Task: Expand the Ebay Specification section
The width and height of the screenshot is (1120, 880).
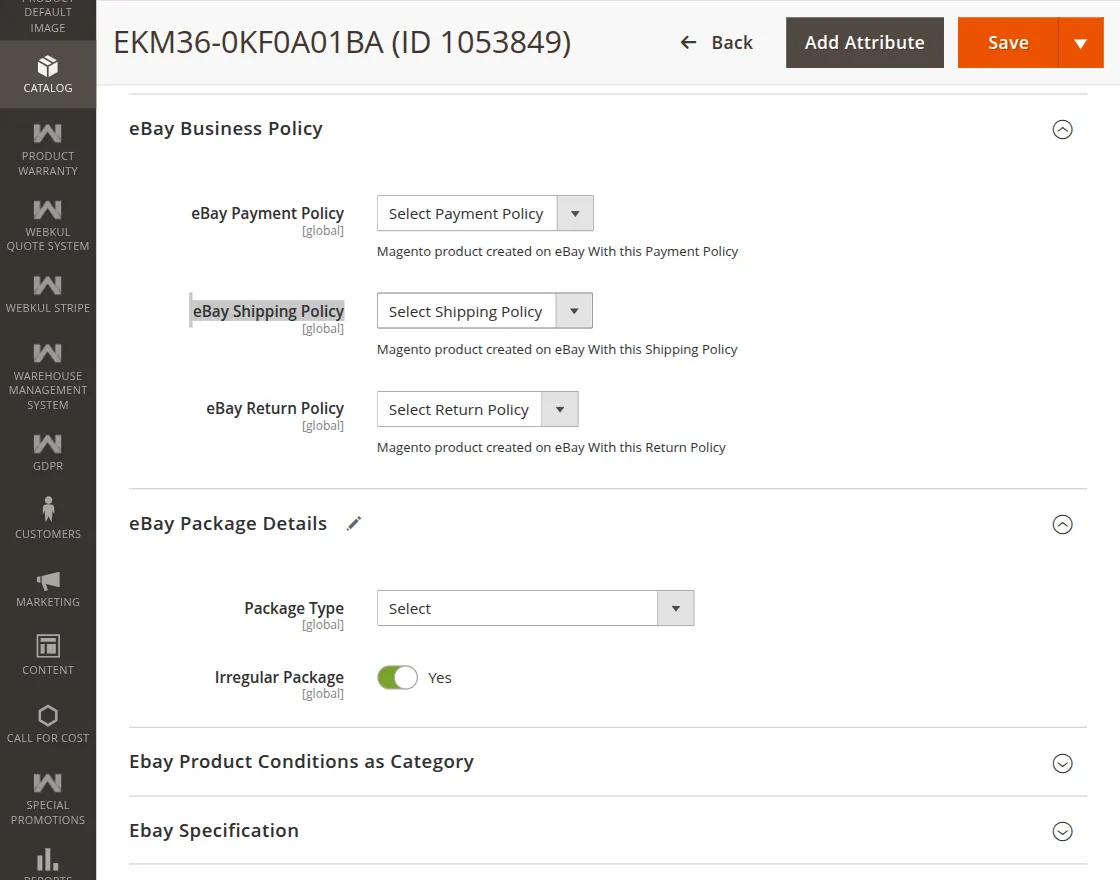Action: 1062,831
